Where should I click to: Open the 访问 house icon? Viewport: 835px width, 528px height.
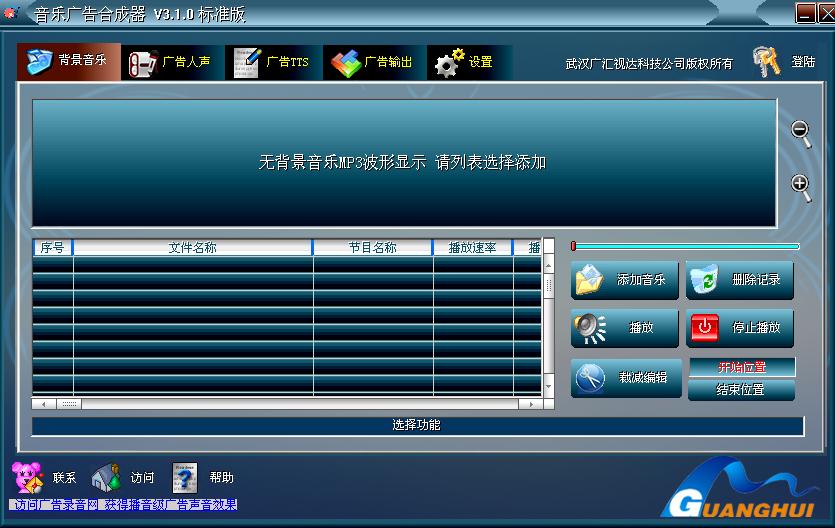click(106, 478)
